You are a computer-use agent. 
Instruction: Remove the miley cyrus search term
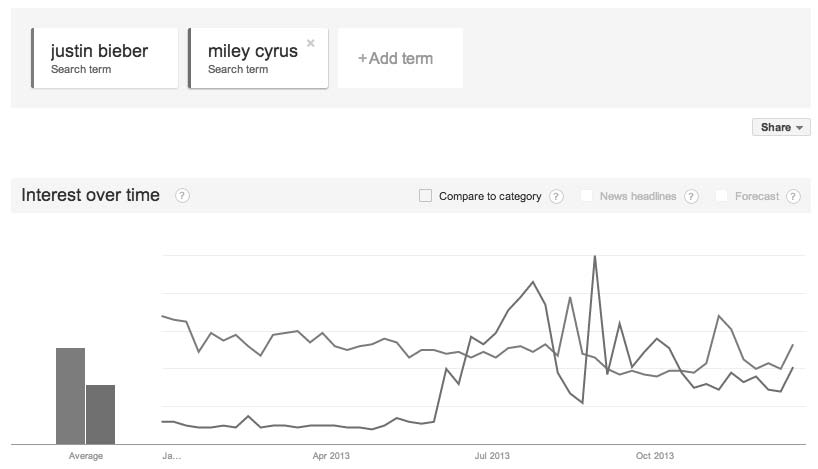[310, 43]
